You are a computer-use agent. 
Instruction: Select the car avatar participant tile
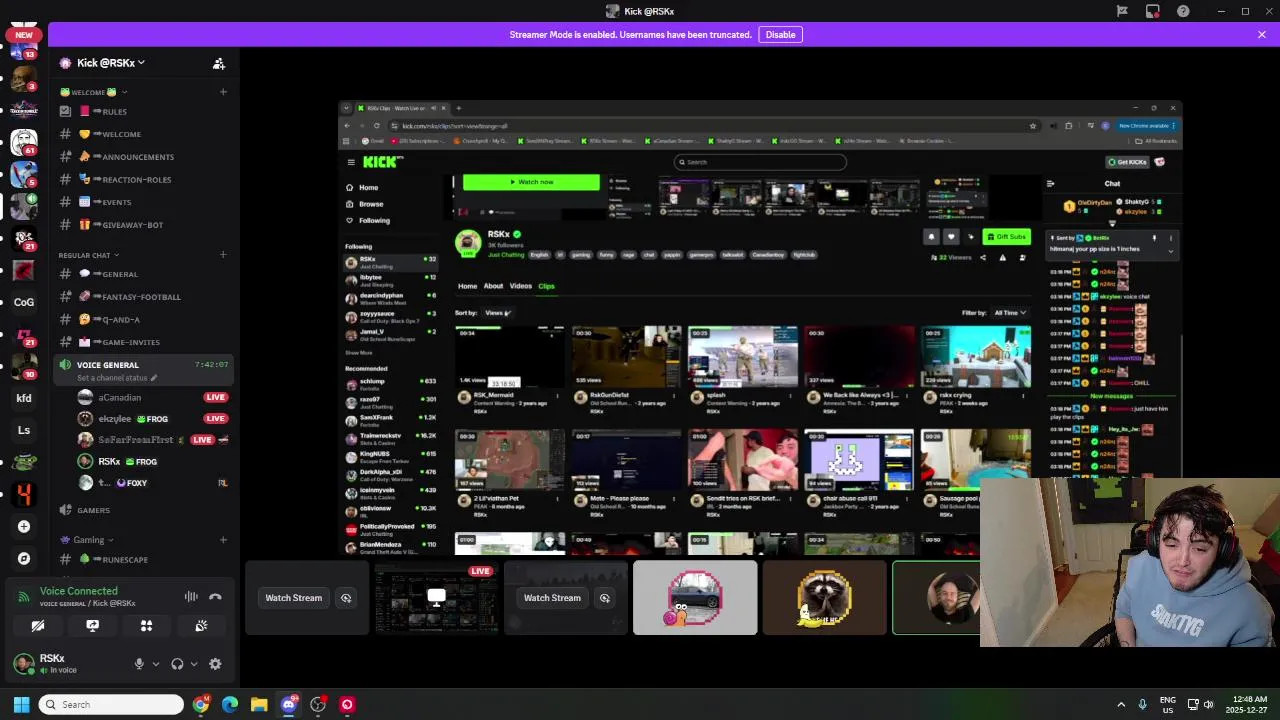[695, 598]
